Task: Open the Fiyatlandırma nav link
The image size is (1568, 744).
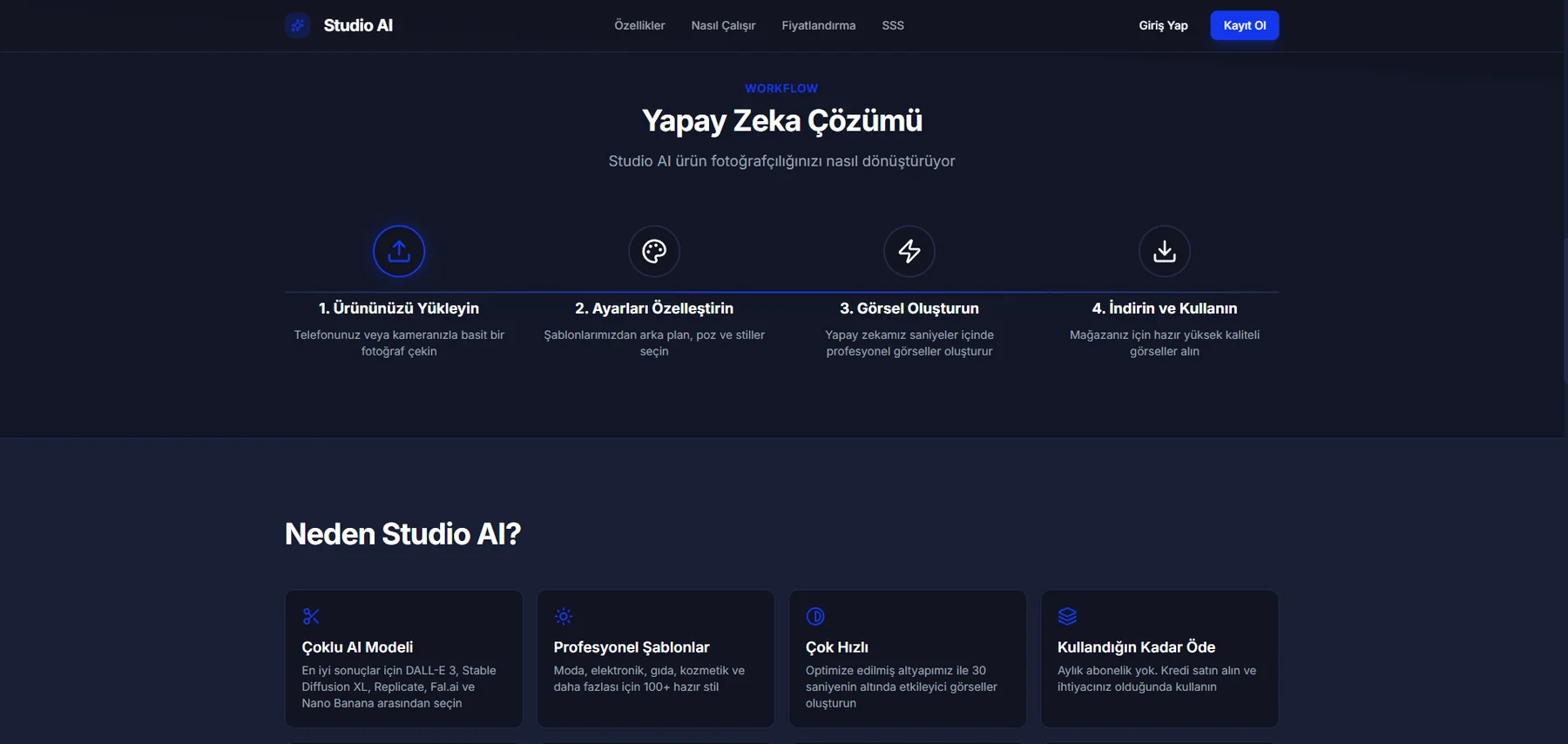Action: [818, 25]
